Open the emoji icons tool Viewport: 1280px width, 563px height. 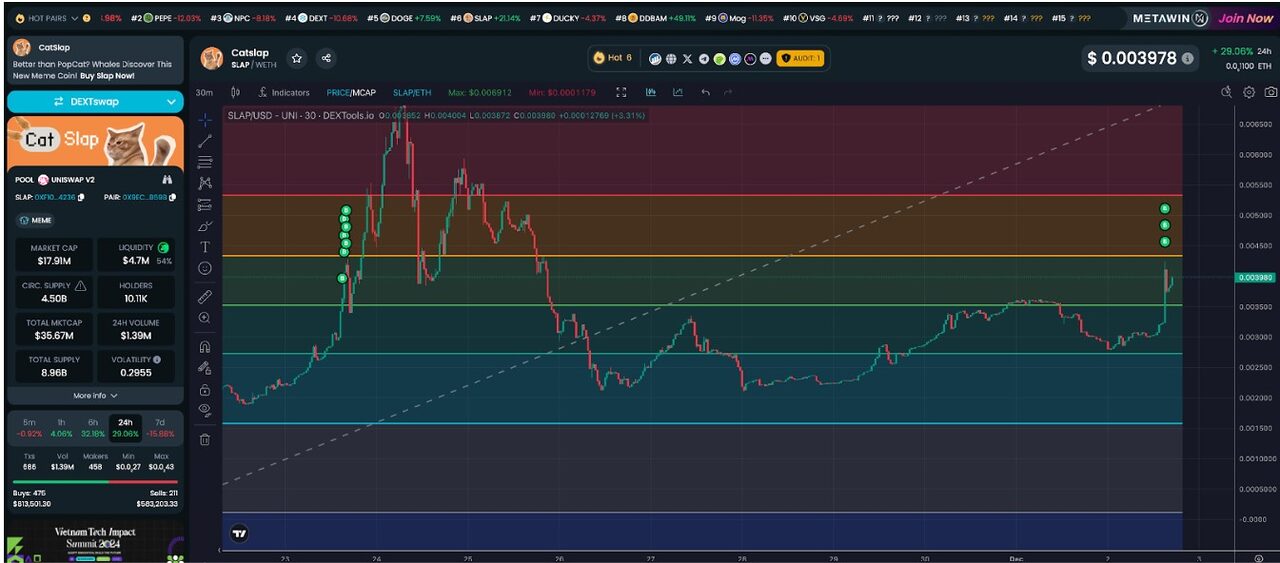pos(205,268)
